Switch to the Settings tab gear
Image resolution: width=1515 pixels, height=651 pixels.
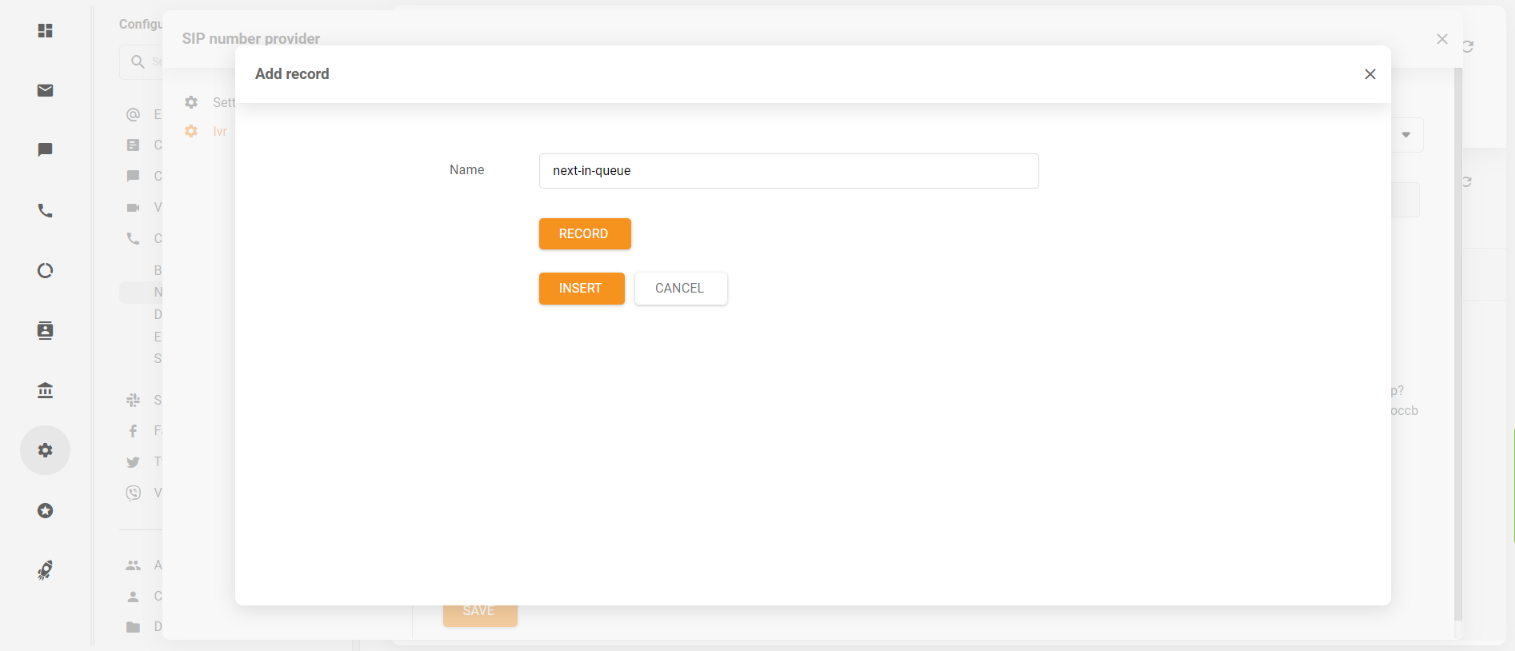pyautogui.click(x=192, y=102)
